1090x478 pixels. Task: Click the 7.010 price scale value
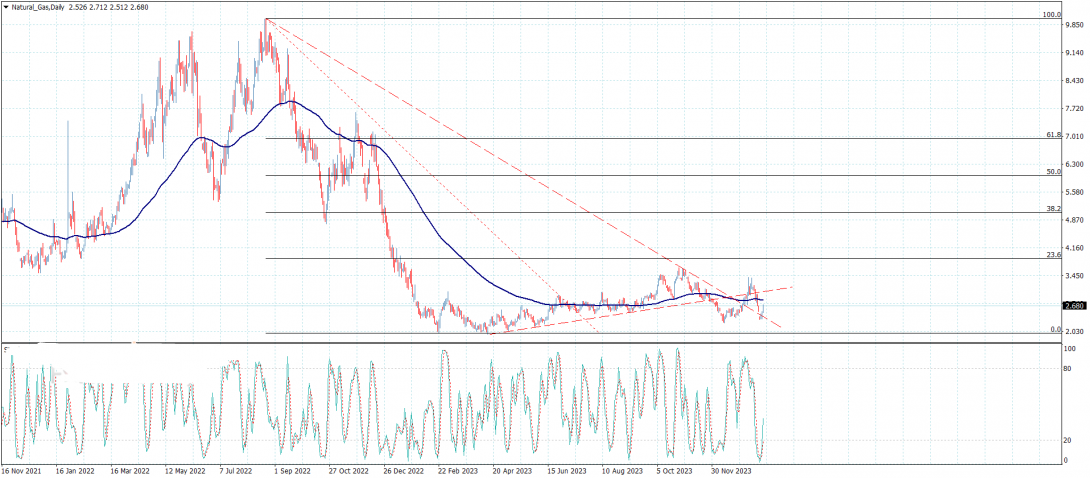[1074, 137]
